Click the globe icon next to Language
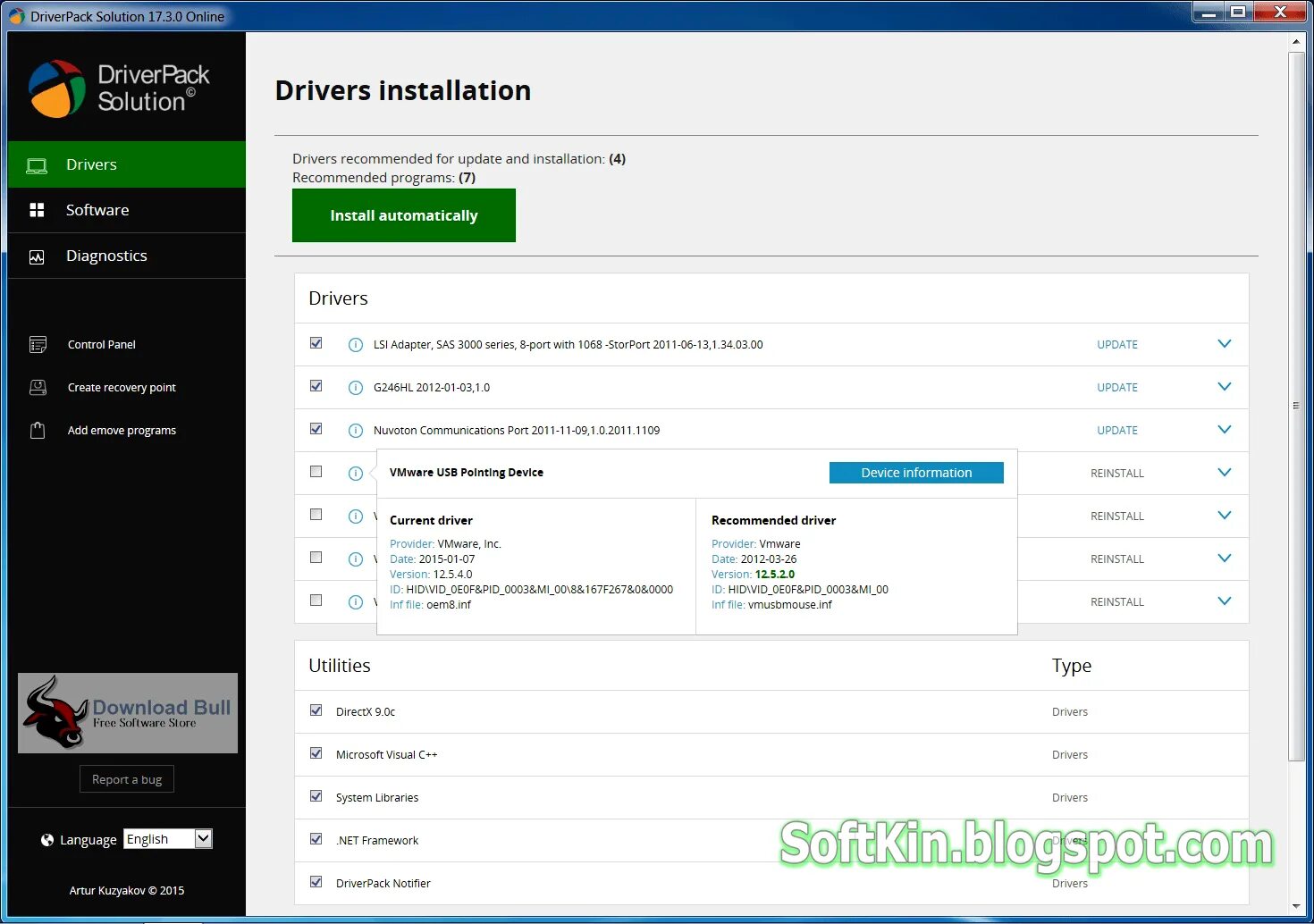 [x=47, y=840]
